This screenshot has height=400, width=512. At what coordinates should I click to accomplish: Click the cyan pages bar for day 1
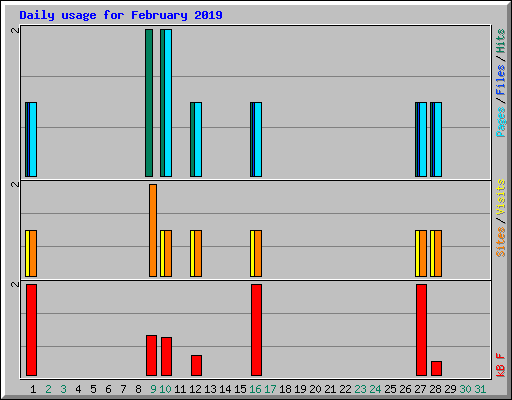33,139
